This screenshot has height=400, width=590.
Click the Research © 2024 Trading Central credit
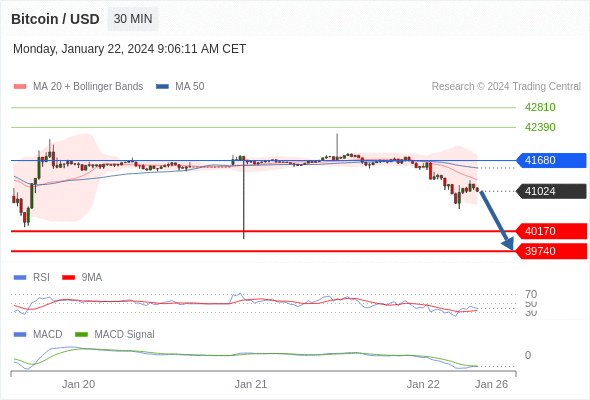point(506,87)
